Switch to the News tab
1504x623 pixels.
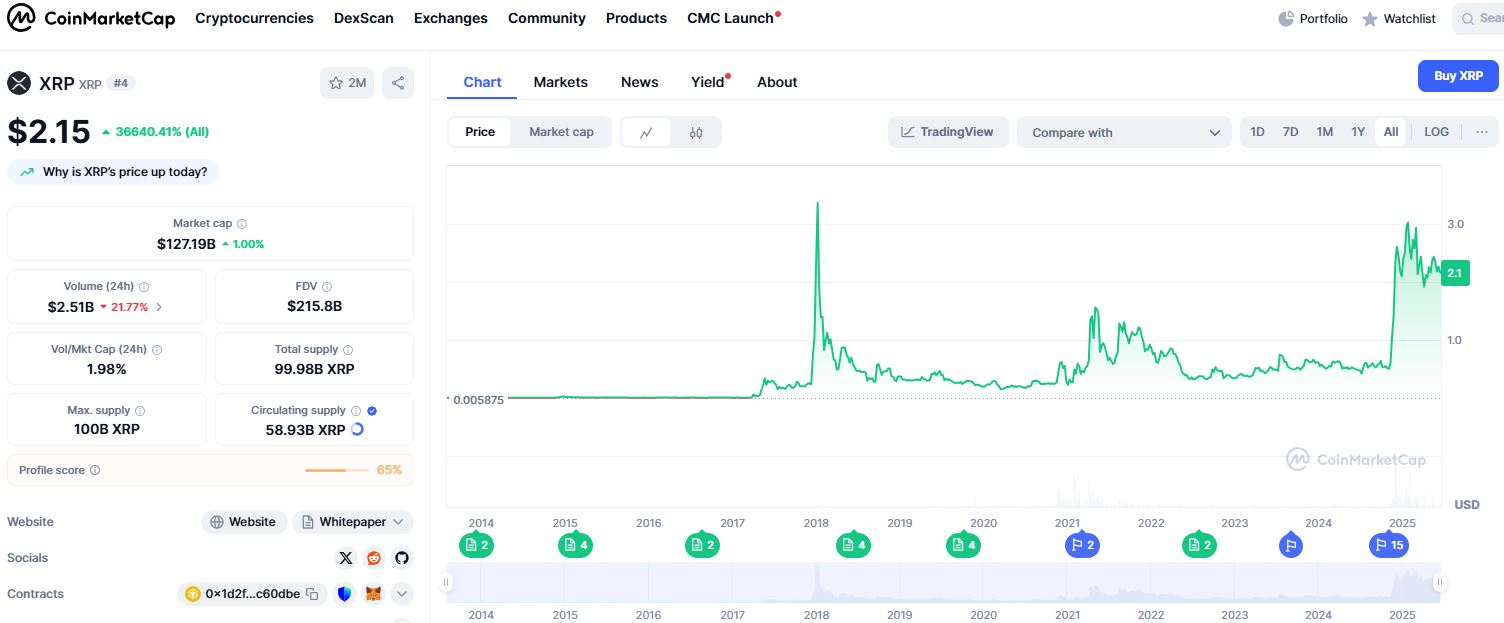(640, 82)
